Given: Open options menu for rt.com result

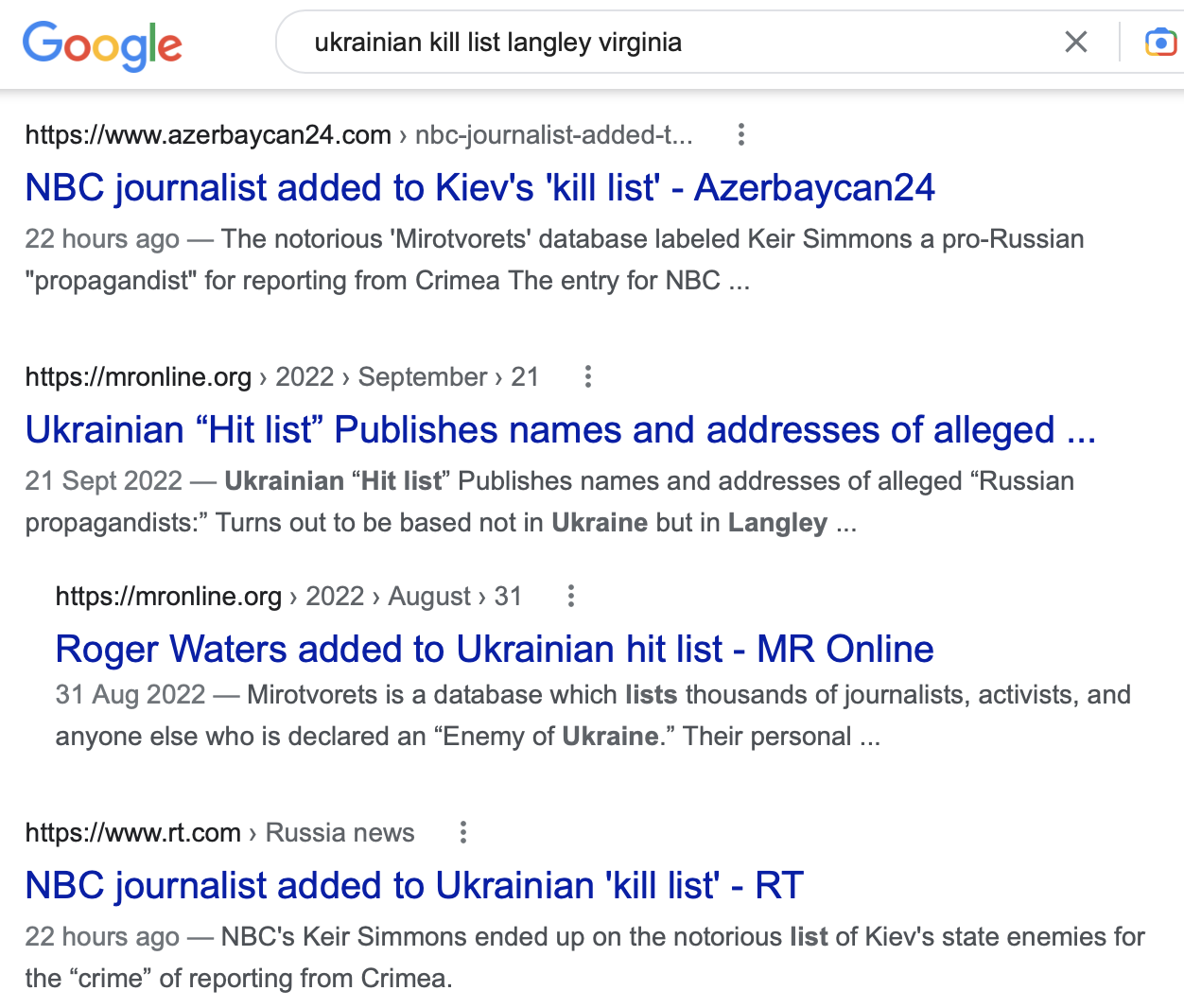Looking at the screenshot, I should (463, 833).
